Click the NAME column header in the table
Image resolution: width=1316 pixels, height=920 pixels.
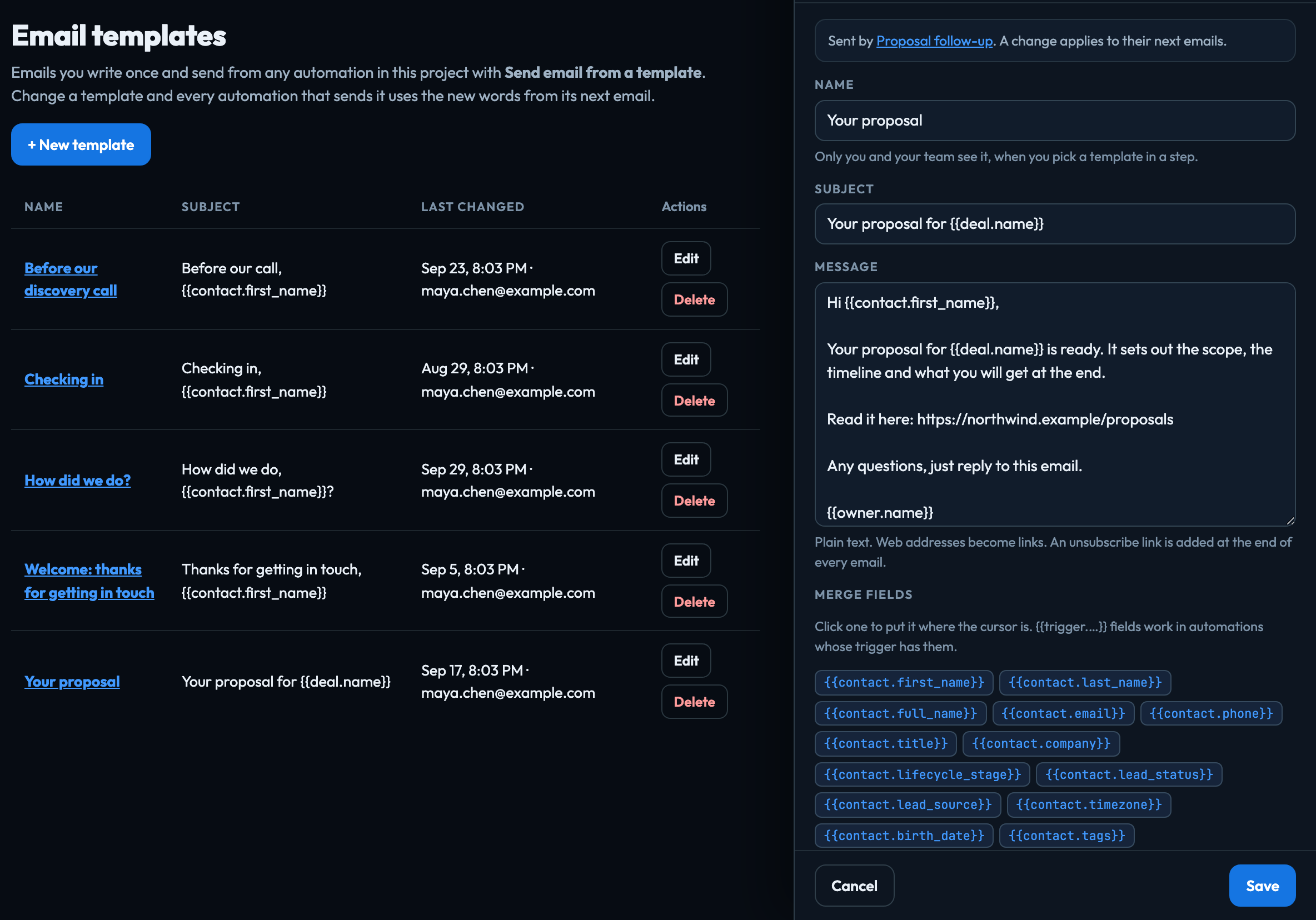(x=43, y=207)
